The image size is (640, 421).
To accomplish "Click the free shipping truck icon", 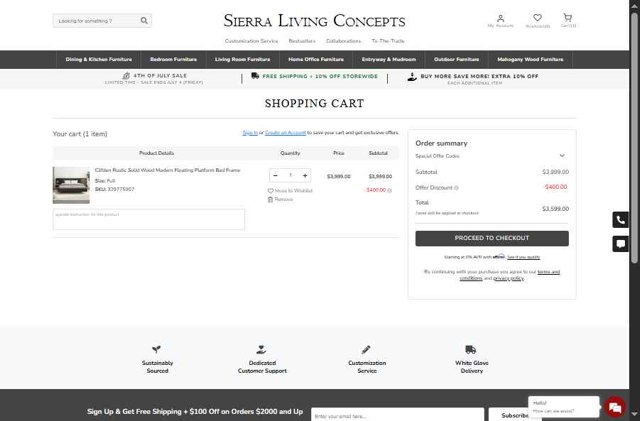I will [x=255, y=76].
